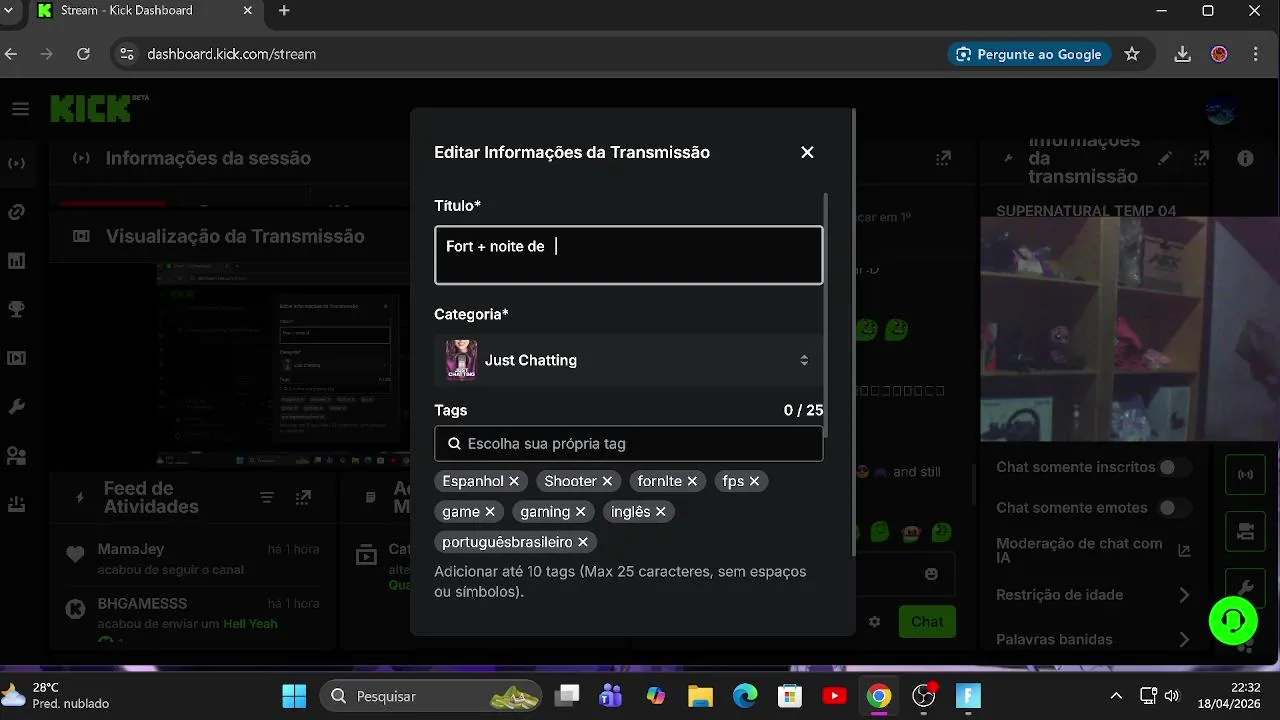
Task: Open the emoji picker in chat input
Action: [932, 574]
